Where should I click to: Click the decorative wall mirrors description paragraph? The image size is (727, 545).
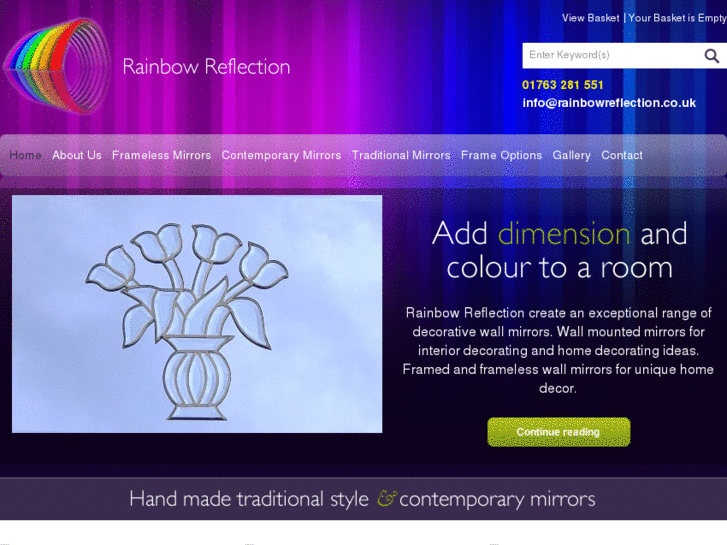coord(558,350)
